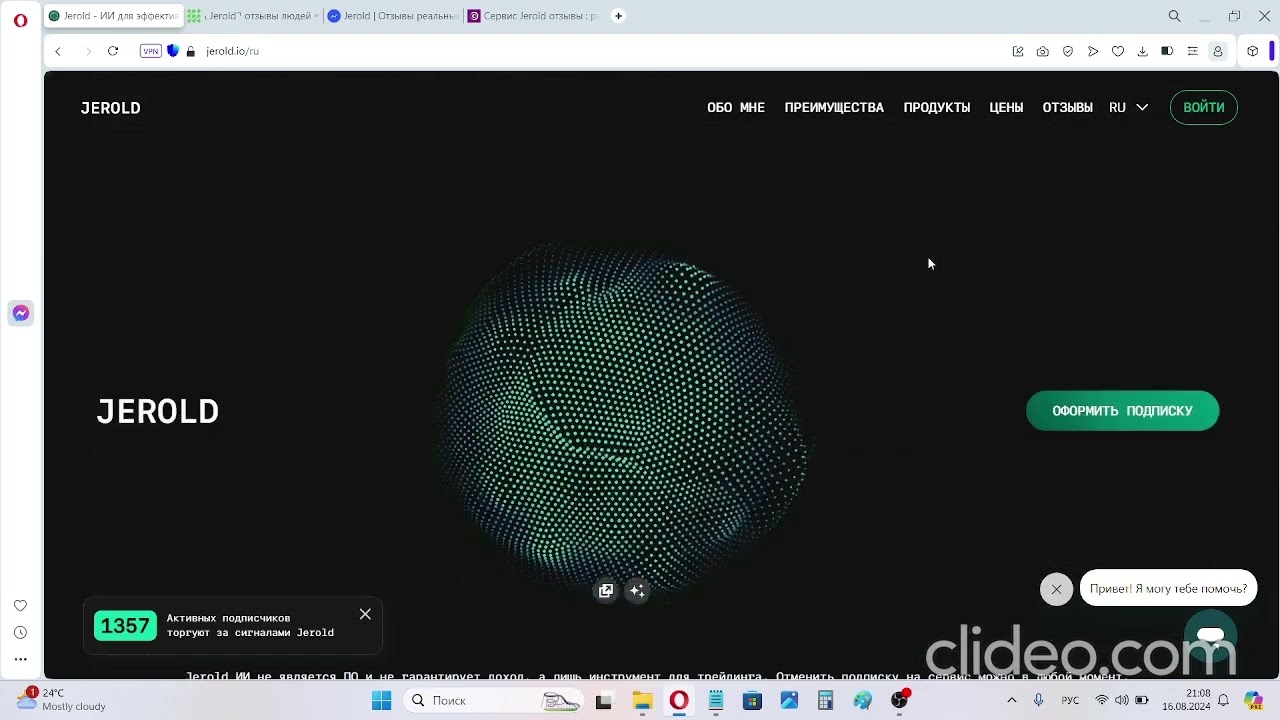The height and width of the screenshot is (720, 1280).
Task: Open File Explorer from the taskbar
Action: pyautogui.click(x=641, y=701)
